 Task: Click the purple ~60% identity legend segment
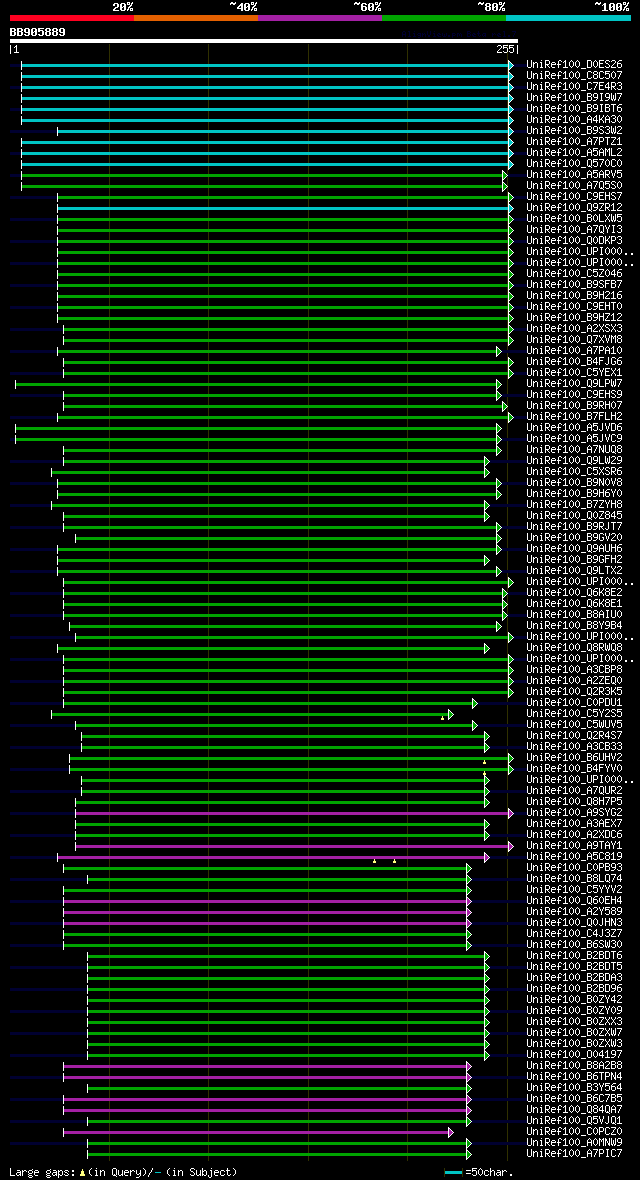pyautogui.click(x=320, y=17)
